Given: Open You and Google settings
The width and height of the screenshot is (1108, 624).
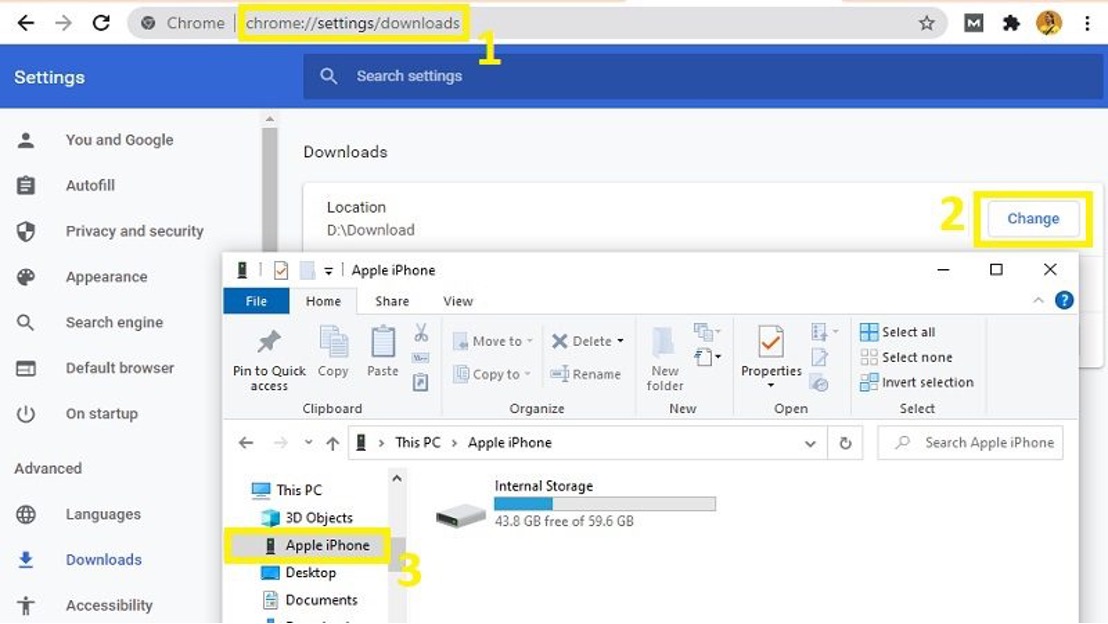Looking at the screenshot, I should [x=119, y=140].
